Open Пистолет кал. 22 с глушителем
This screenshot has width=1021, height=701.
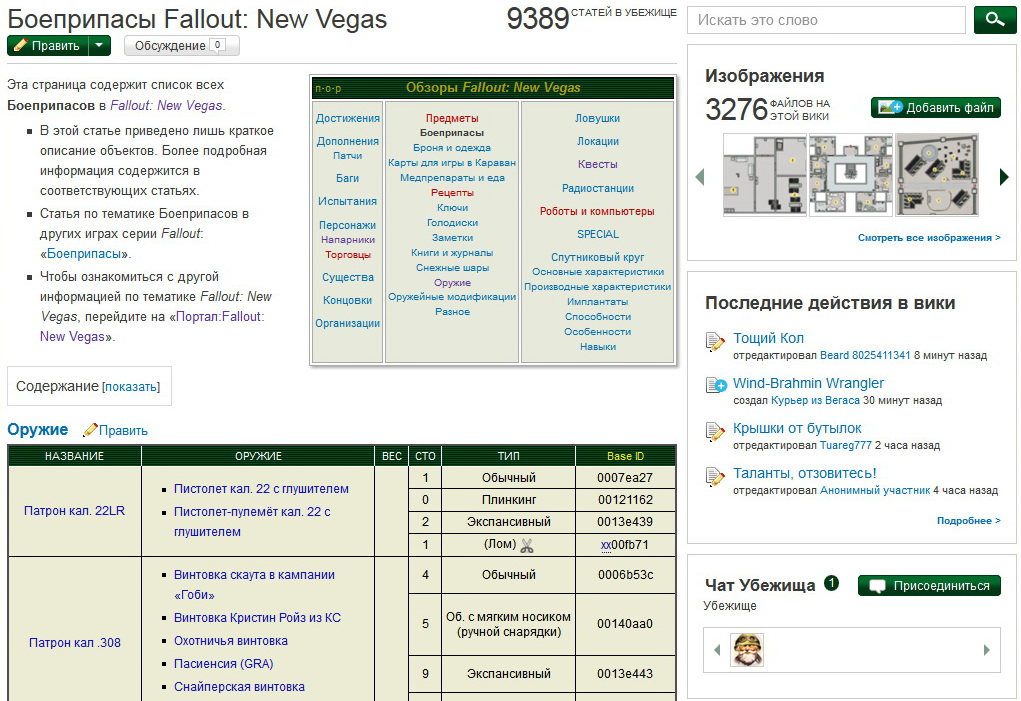(261, 489)
